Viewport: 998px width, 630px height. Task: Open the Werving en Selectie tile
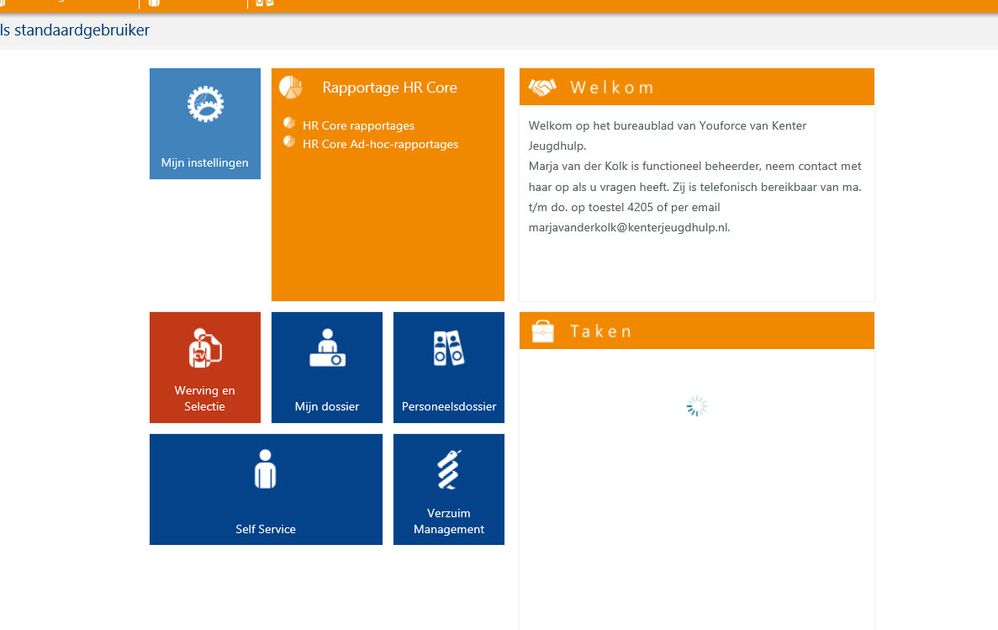tap(205, 367)
